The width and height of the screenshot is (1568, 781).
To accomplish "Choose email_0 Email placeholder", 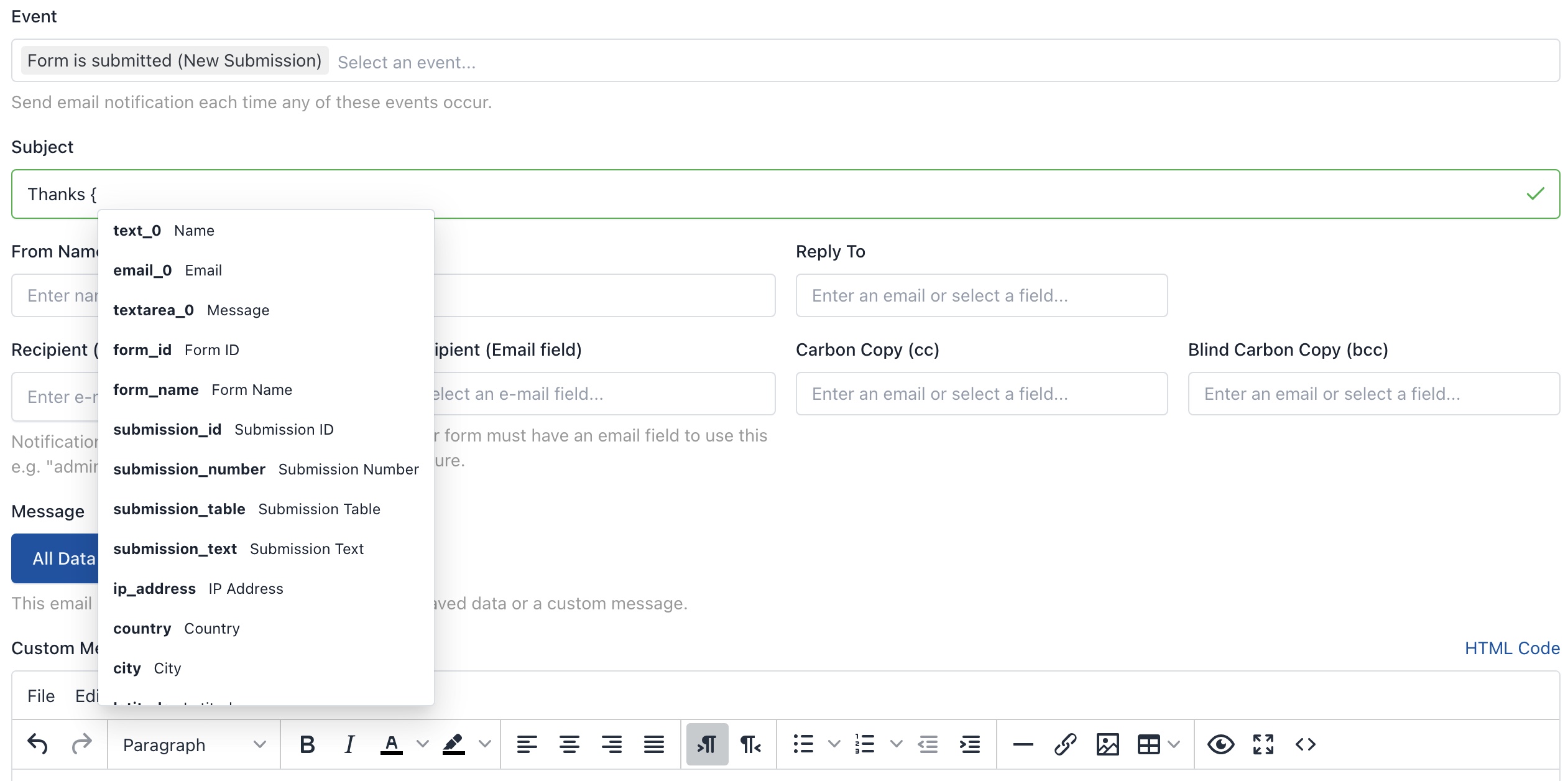I will pyautogui.click(x=266, y=270).
